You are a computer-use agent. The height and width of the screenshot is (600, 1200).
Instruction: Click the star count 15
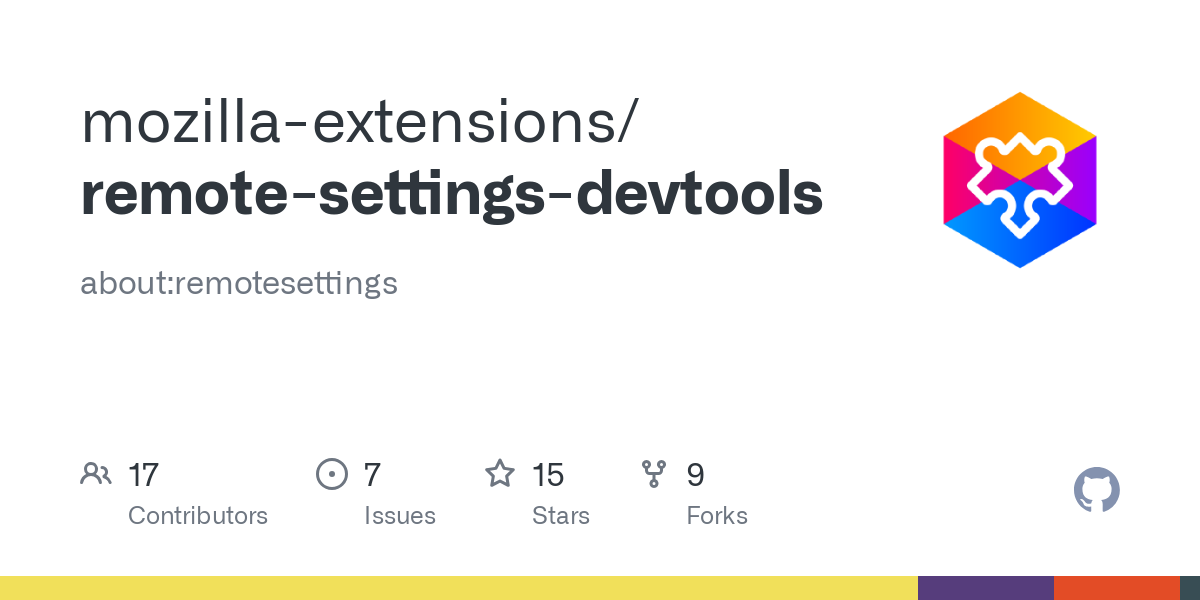click(x=548, y=474)
